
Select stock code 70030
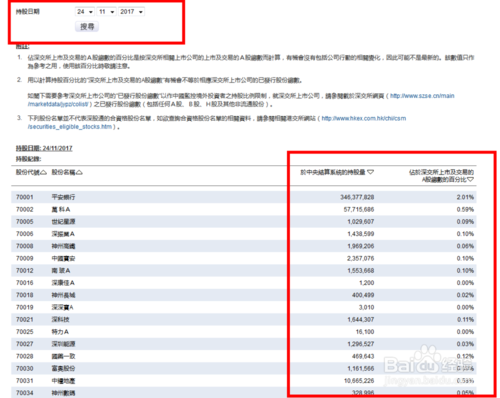pyautogui.click(x=25, y=369)
